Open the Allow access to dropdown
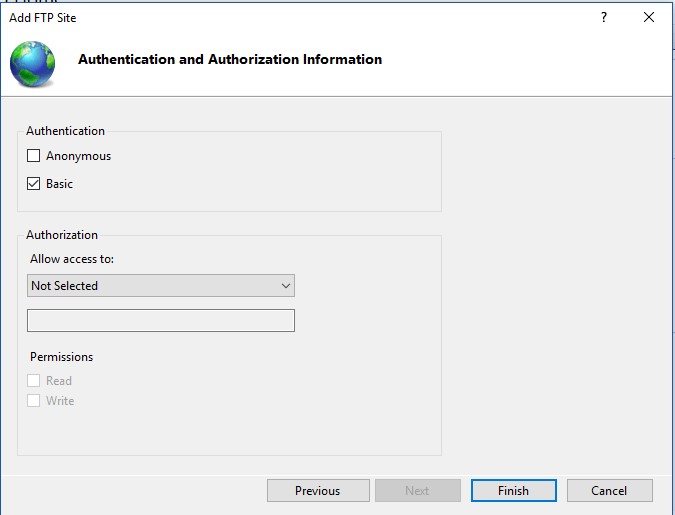The height and width of the screenshot is (515, 675). 161,285
